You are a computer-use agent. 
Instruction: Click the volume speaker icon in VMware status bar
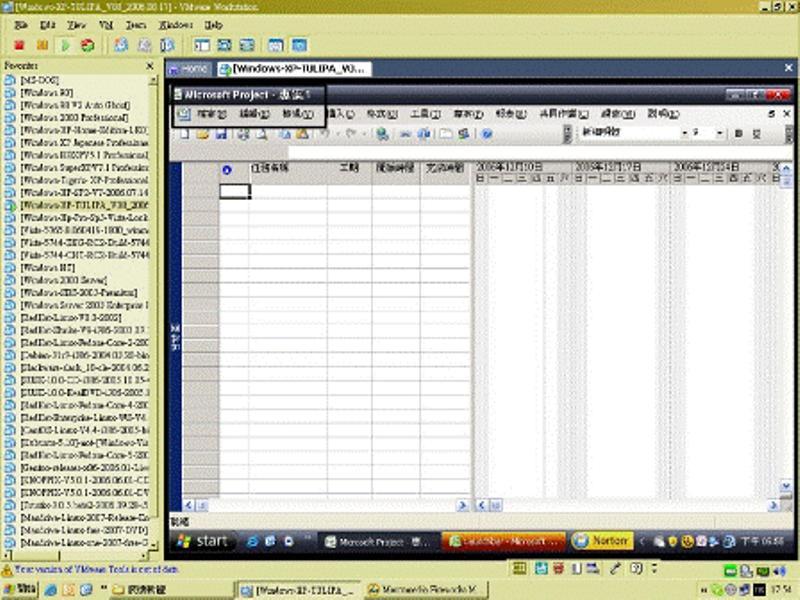click(x=779, y=571)
